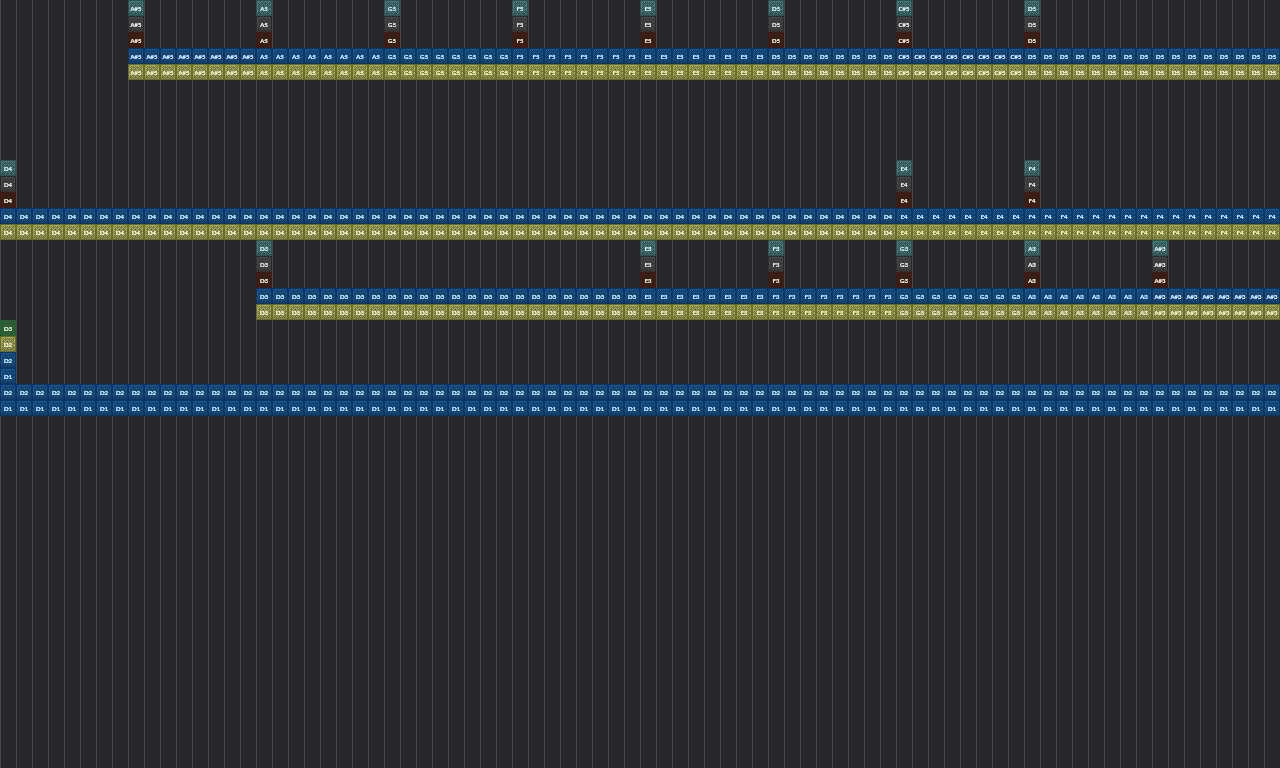Select the teal D4 note block

point(8,168)
